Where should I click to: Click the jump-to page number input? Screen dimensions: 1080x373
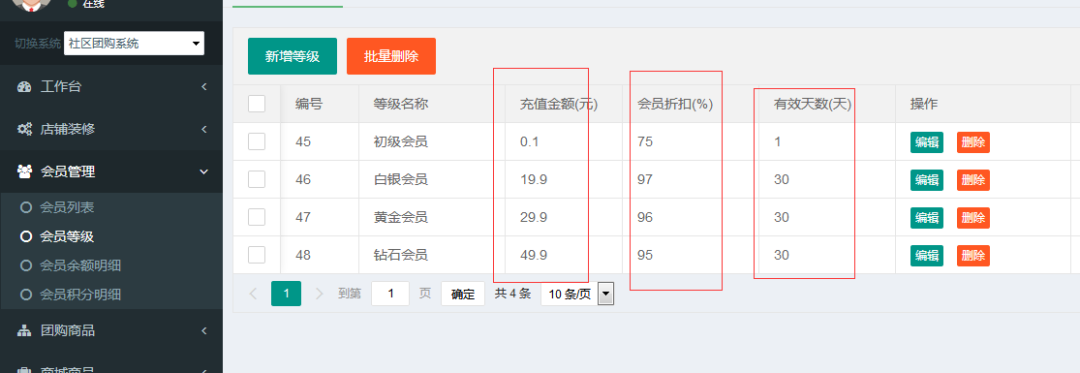tap(391, 294)
